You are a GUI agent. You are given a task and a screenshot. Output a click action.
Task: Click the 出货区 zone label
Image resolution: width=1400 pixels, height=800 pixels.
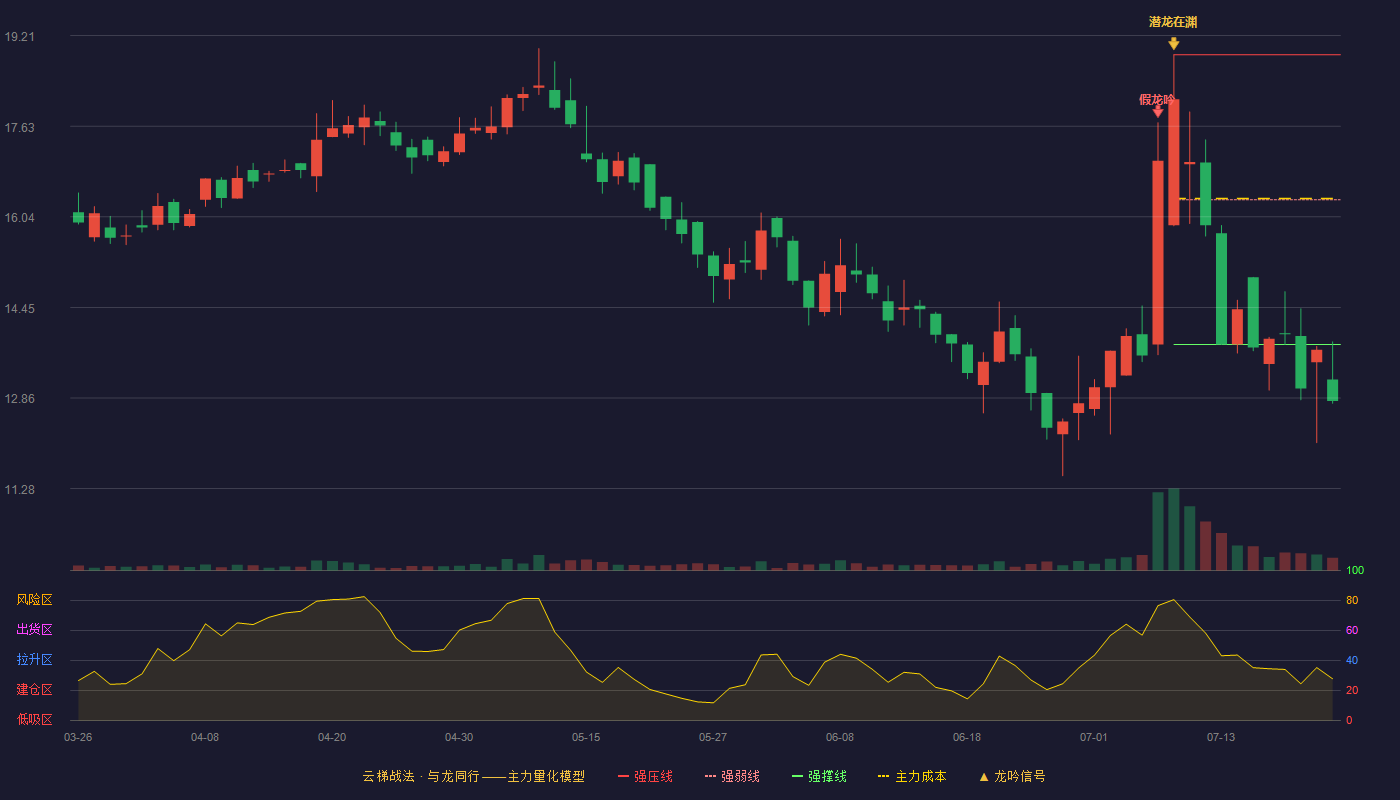pos(34,630)
